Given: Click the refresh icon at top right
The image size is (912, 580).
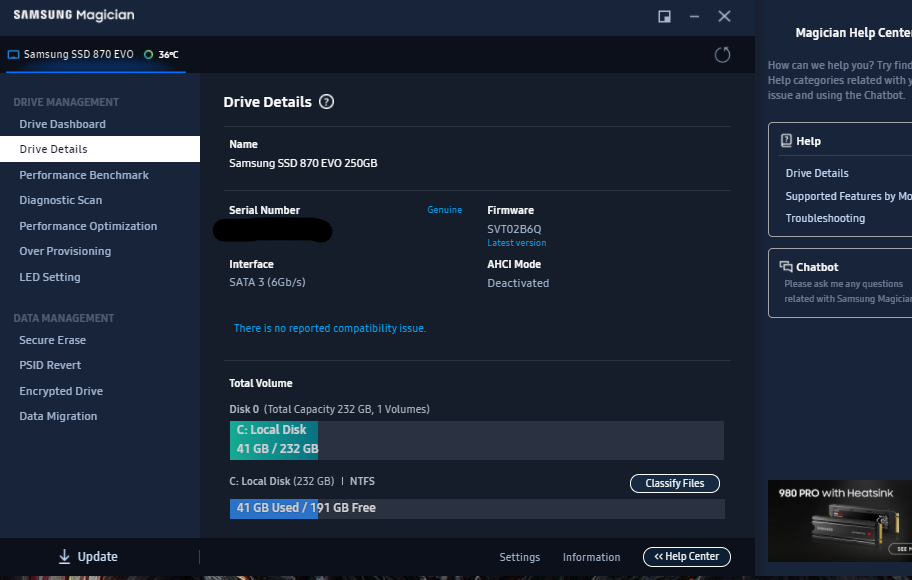Looking at the screenshot, I should (722, 55).
